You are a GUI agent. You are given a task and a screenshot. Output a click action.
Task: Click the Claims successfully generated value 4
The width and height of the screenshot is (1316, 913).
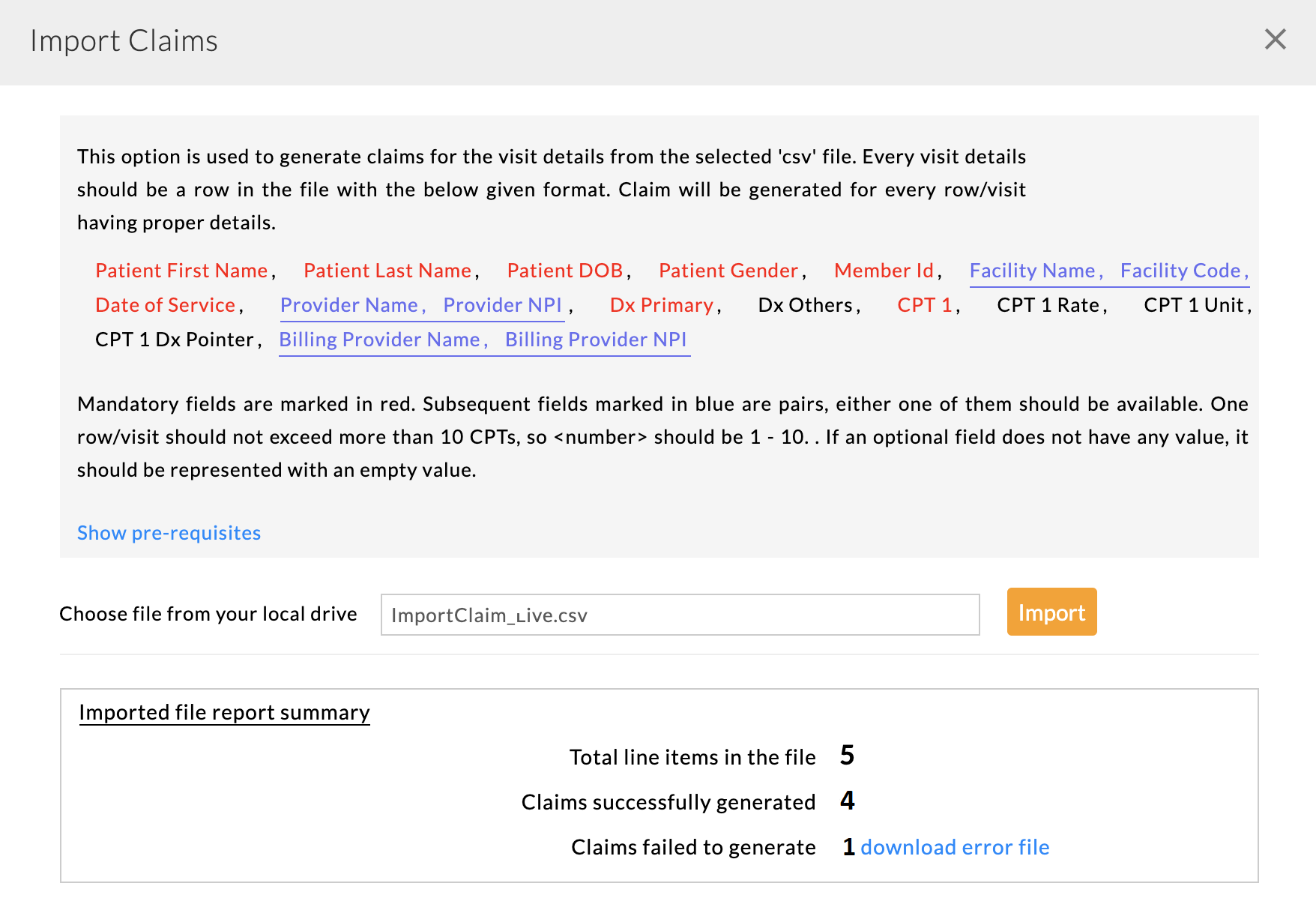click(x=848, y=801)
